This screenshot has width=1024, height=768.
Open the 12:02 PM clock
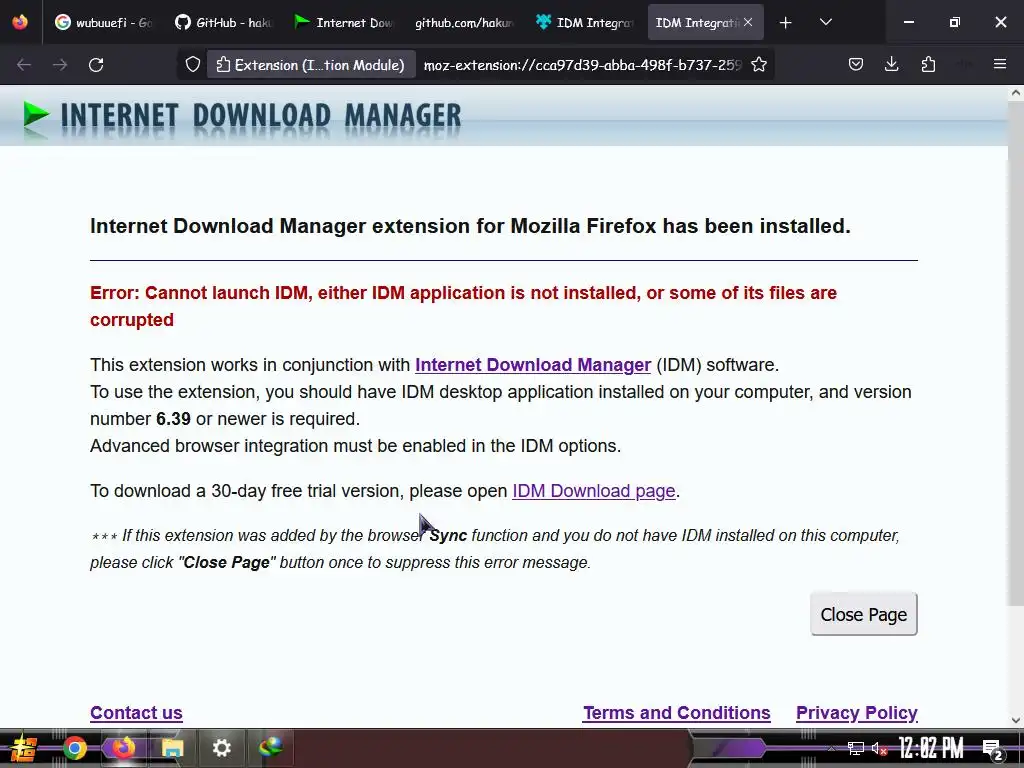pos(931,748)
